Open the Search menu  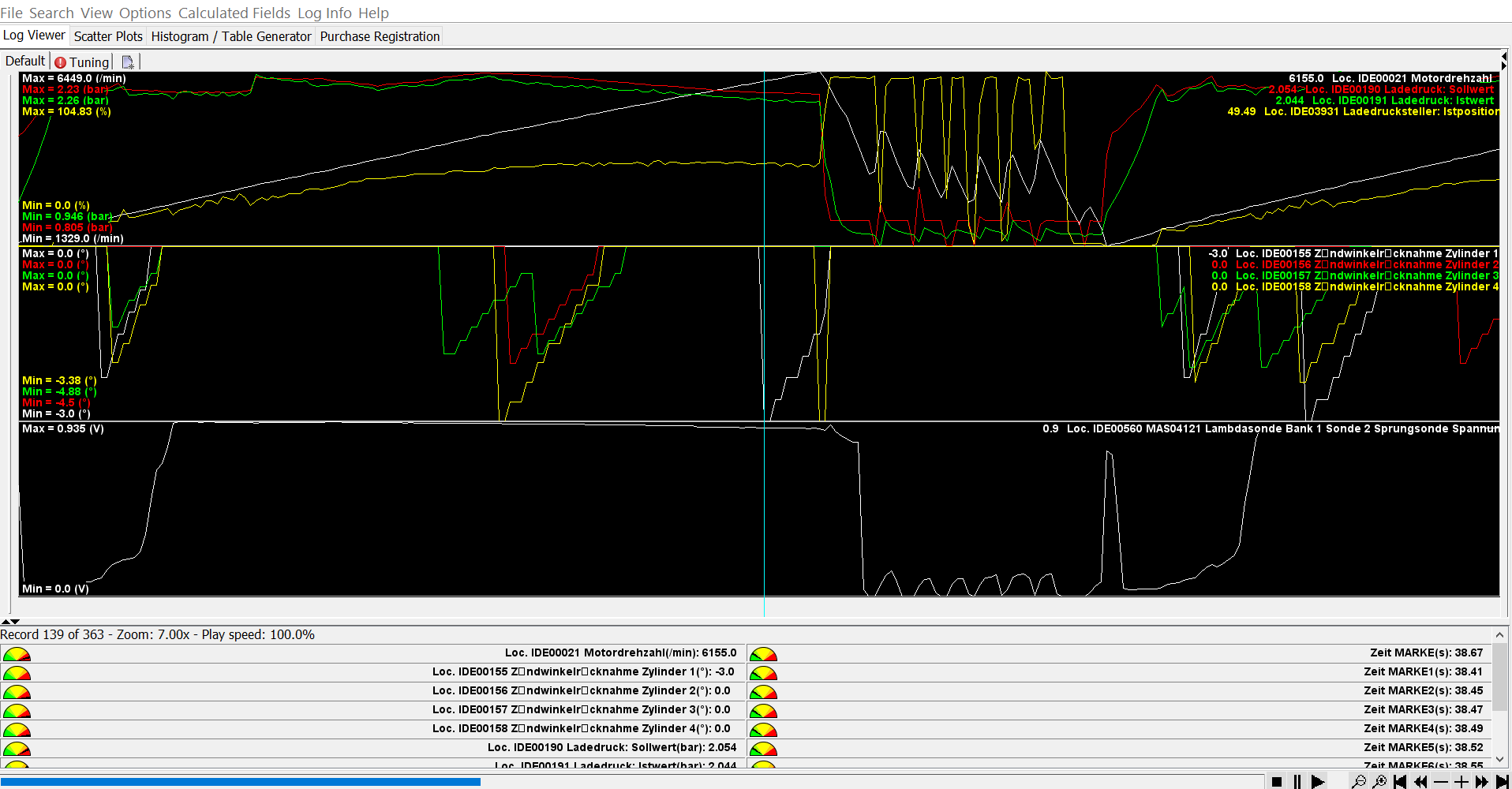coord(51,13)
